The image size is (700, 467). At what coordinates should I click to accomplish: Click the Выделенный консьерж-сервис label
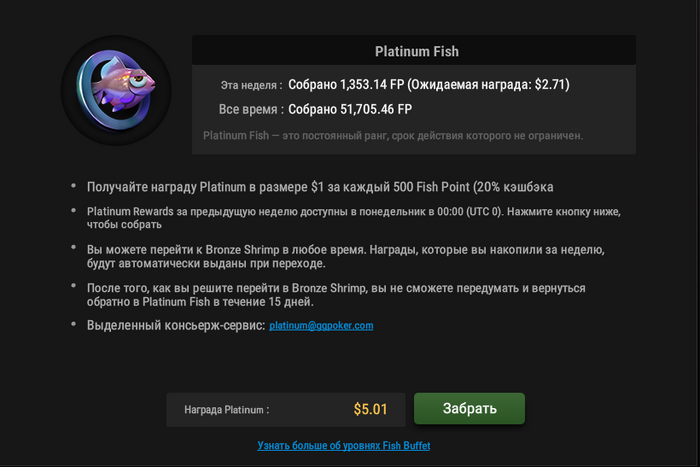tap(176, 325)
